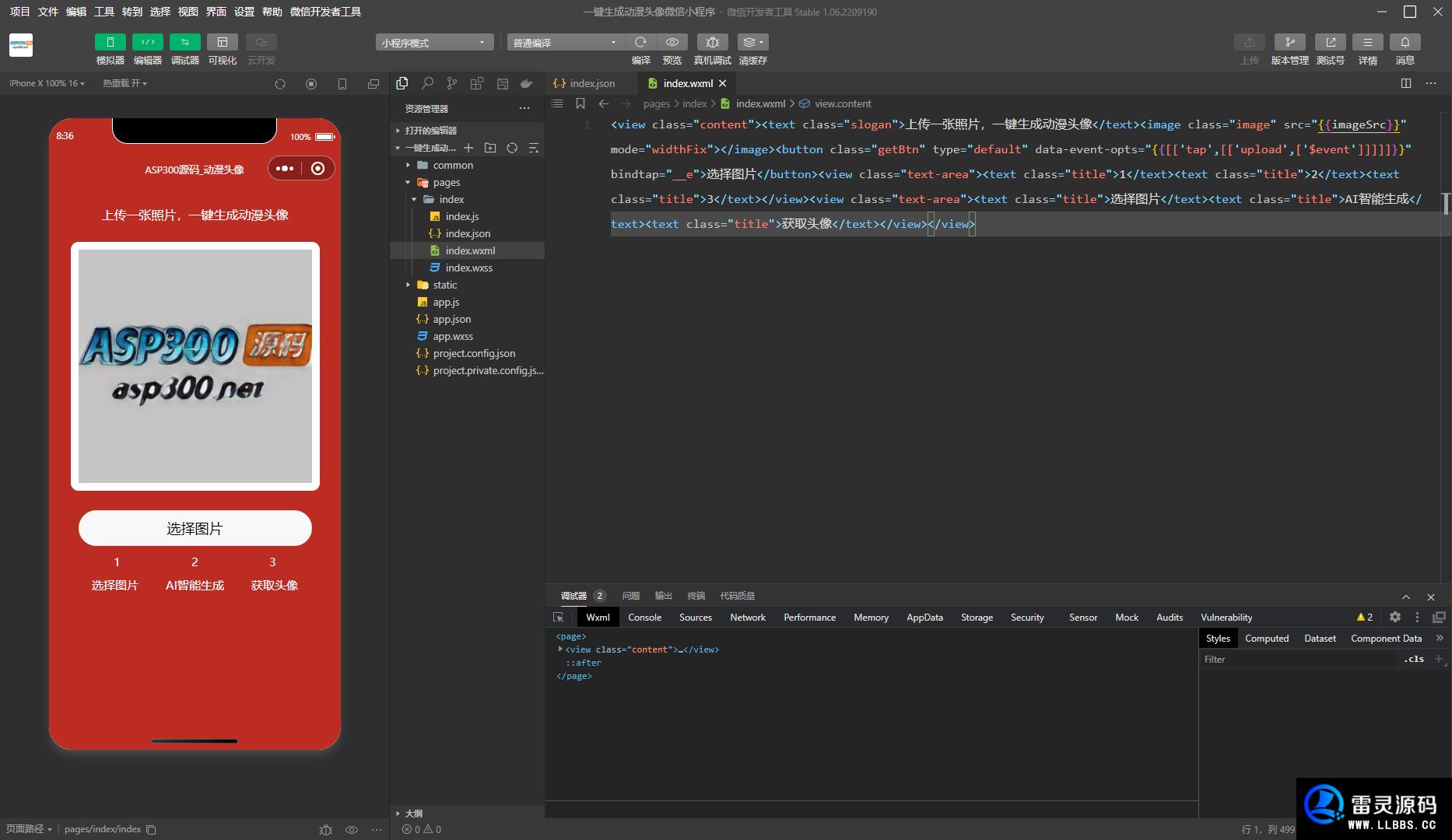Click the Filter styles input field
This screenshot has height=840, width=1452.
coord(1298,660)
